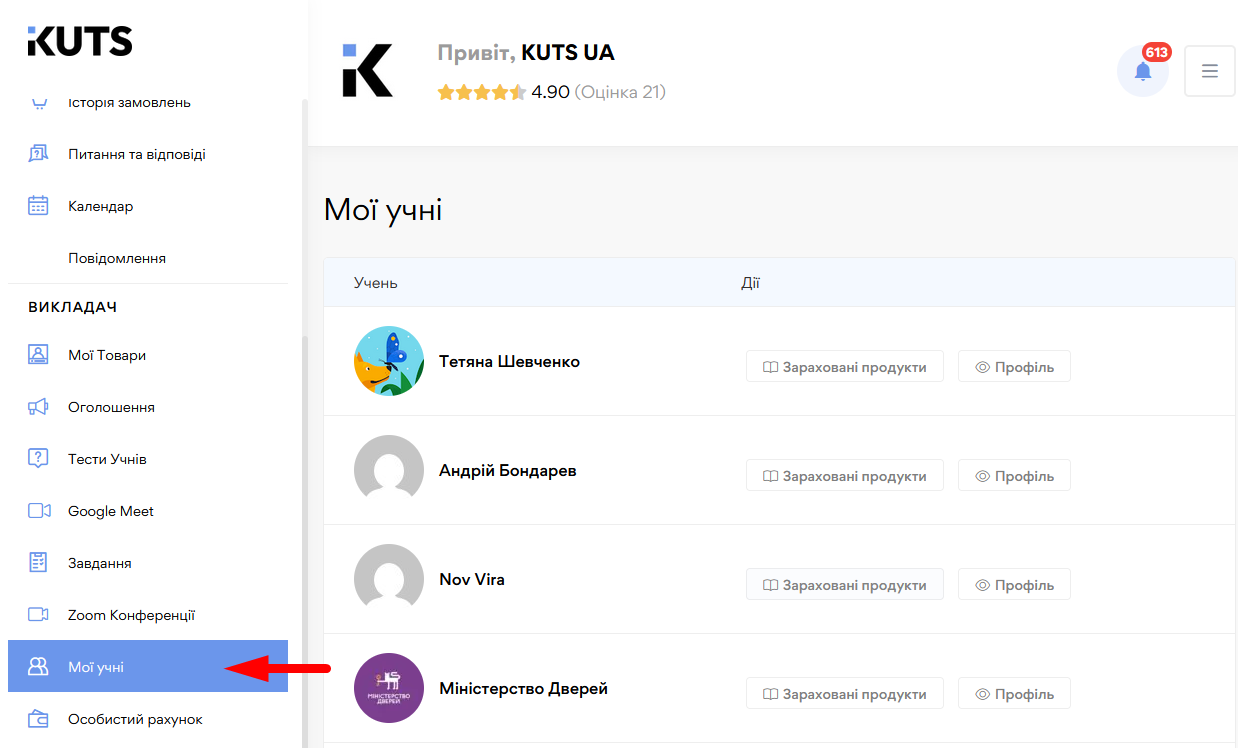
Task: Click the Zoom Конференції camera icon
Action: click(x=38, y=615)
